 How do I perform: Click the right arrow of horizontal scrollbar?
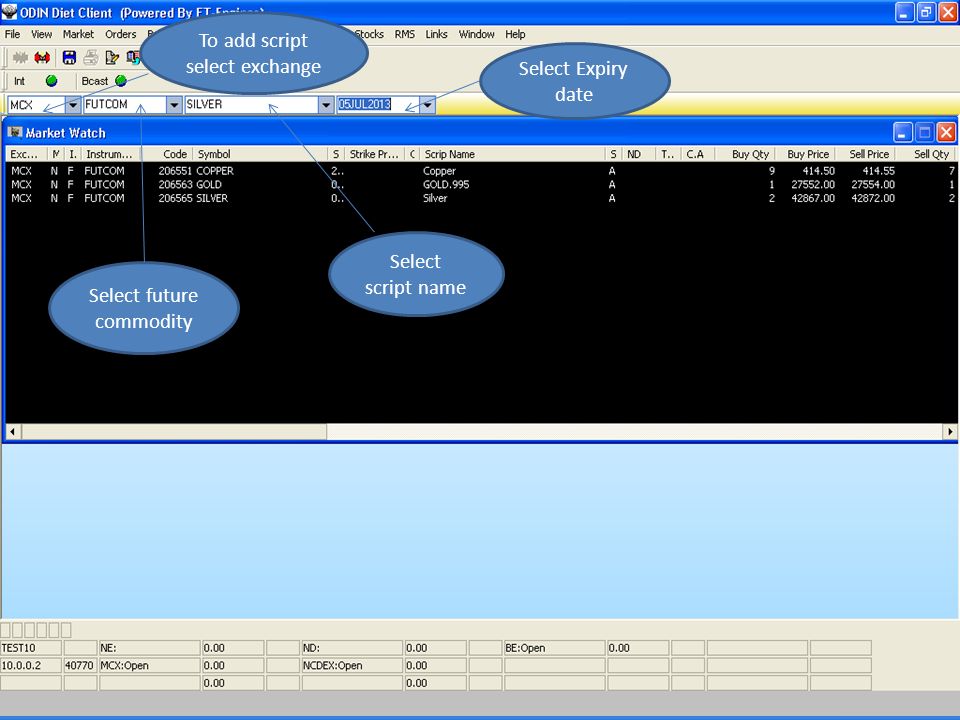pyautogui.click(x=949, y=432)
